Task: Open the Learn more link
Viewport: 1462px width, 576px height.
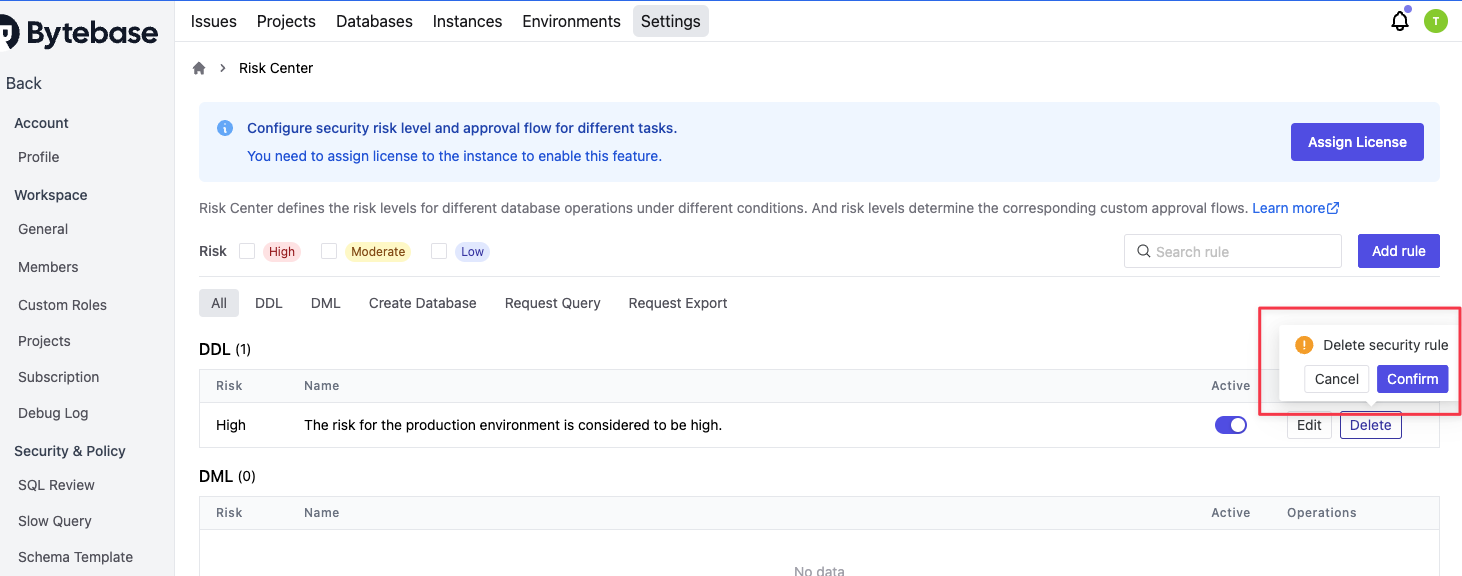Action: click(x=1288, y=207)
